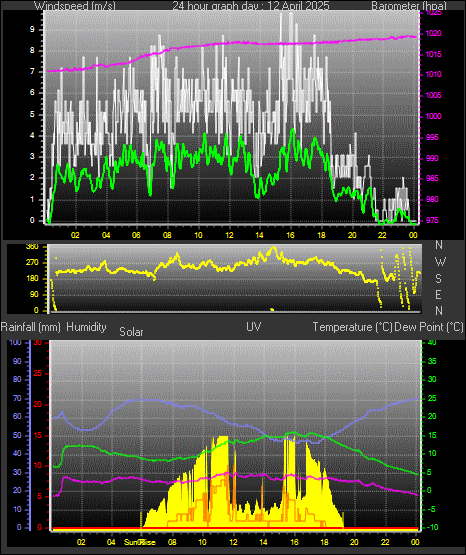Click the green -5 temperature scale value

pos(432,509)
